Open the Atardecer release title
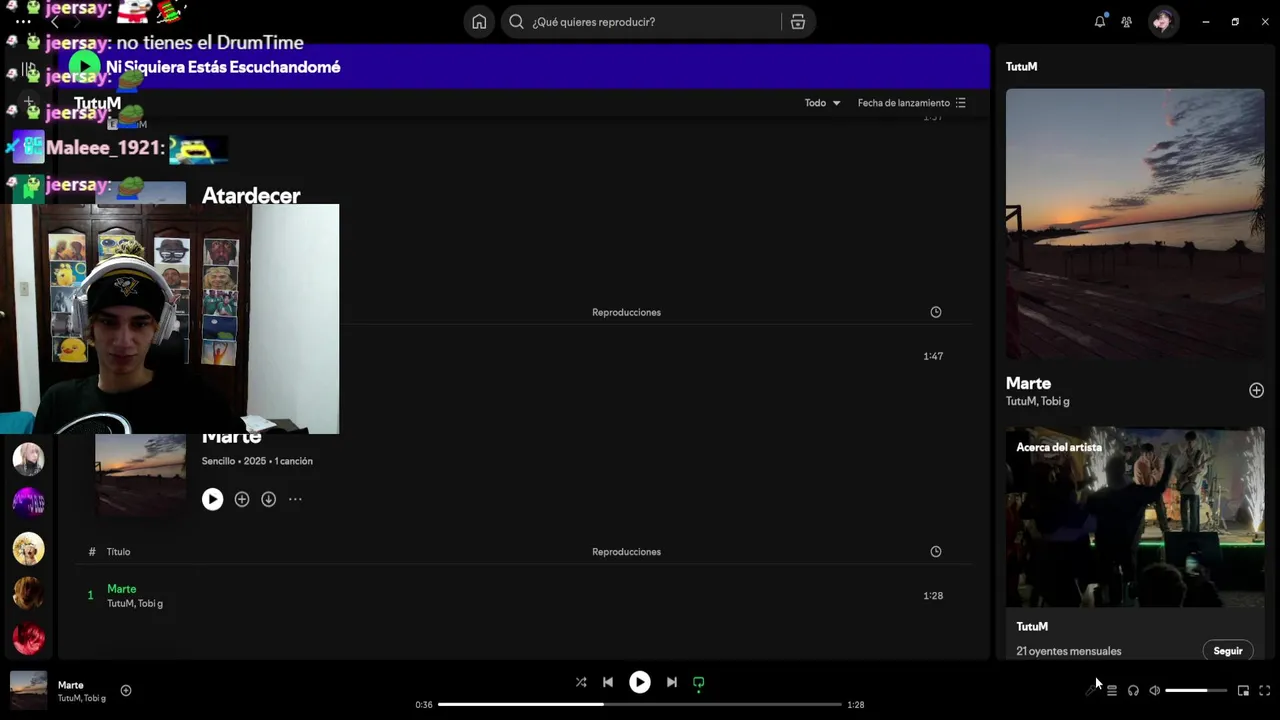1280x720 pixels. tap(251, 195)
